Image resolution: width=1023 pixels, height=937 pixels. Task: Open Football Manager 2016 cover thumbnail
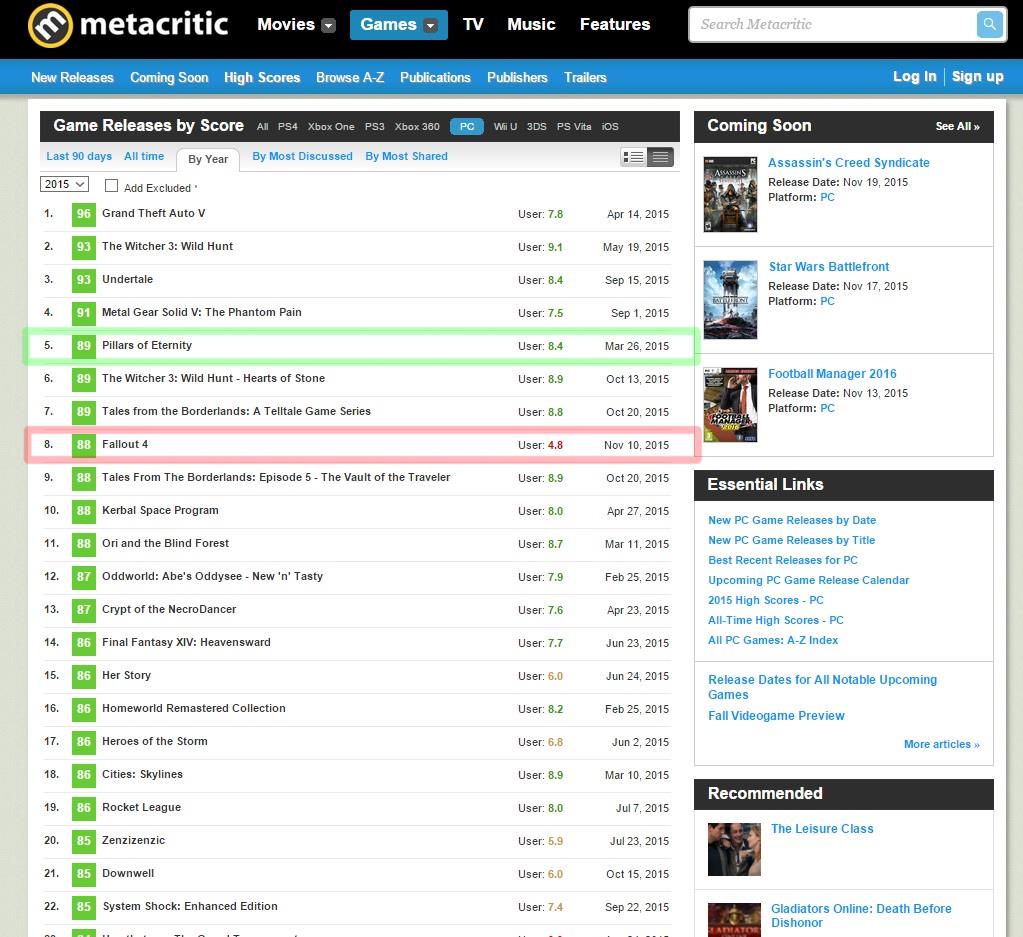(x=730, y=405)
